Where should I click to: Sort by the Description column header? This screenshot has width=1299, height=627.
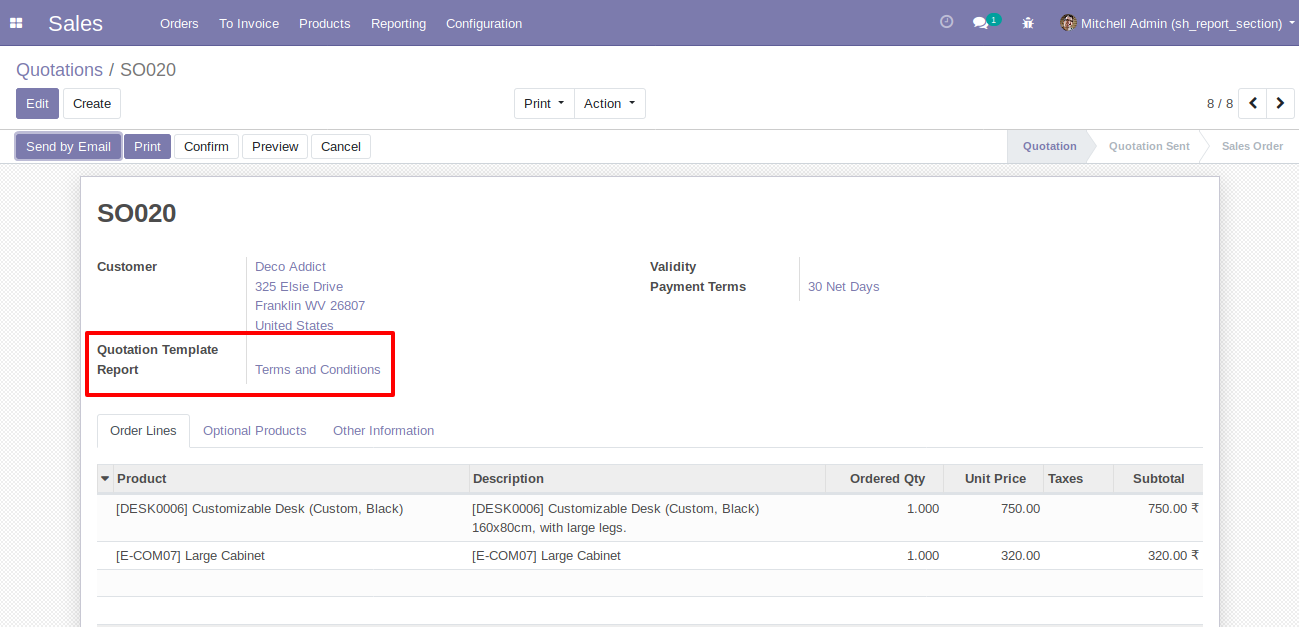tap(648, 479)
